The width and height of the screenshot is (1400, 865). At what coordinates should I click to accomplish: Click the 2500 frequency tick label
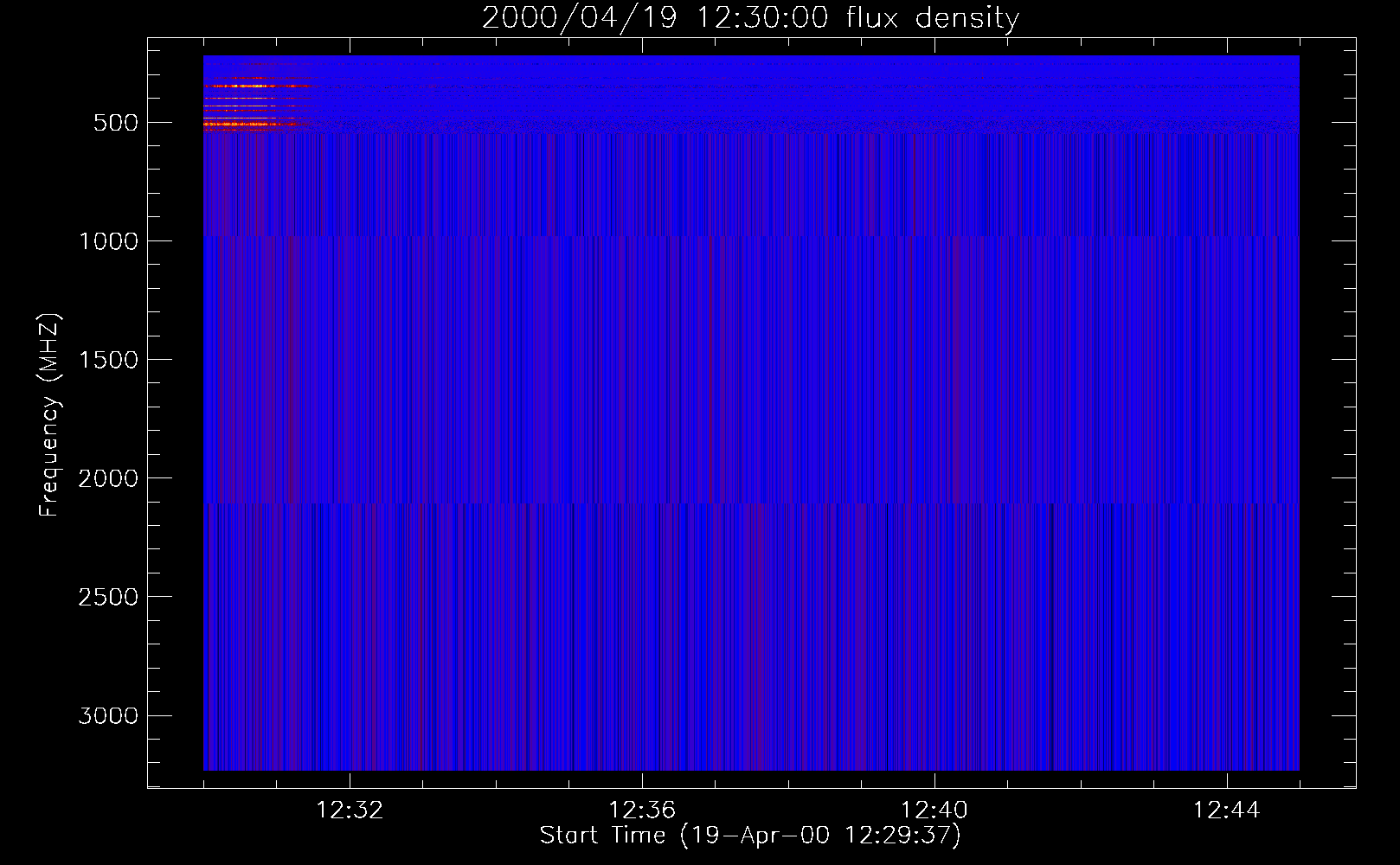pyautogui.click(x=108, y=597)
